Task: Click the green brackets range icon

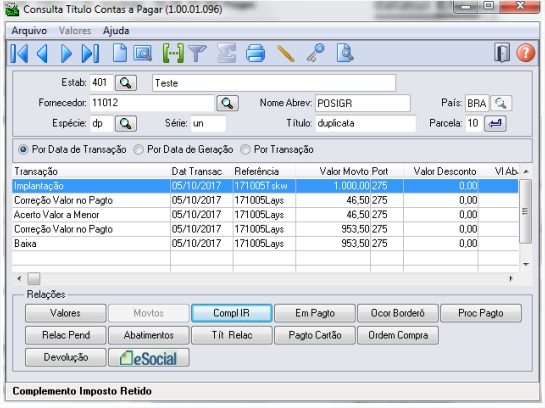Action: [x=173, y=54]
